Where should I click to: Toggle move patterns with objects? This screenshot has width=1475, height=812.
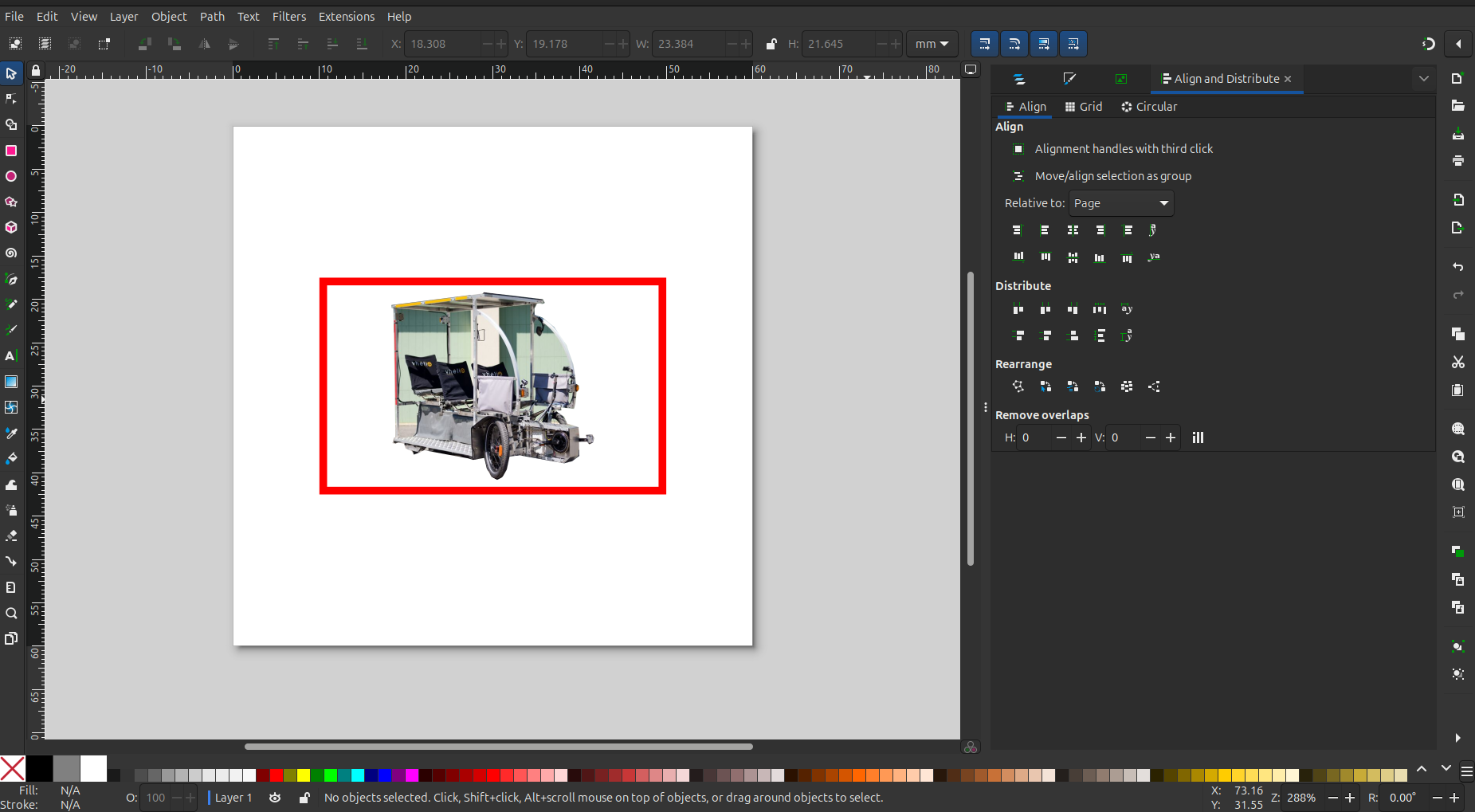1073,44
